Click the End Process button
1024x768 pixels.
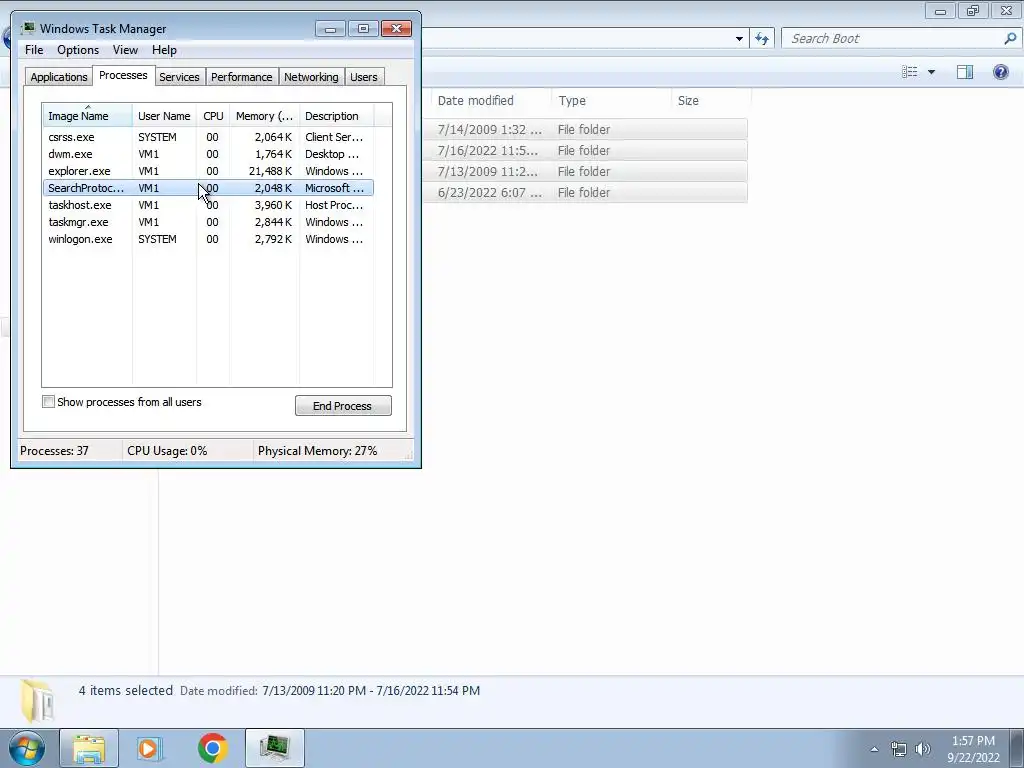pos(343,406)
